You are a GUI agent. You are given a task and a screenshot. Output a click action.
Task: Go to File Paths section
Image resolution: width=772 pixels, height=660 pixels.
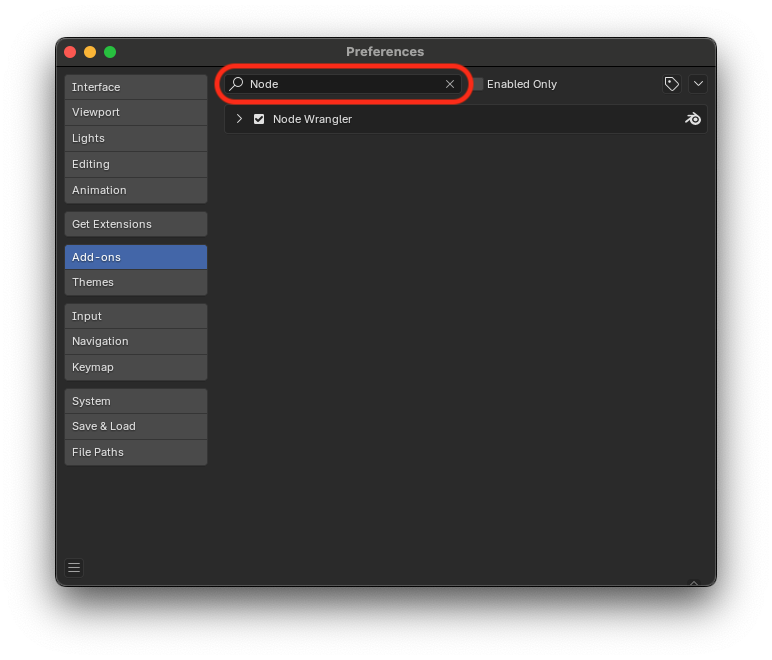136,452
